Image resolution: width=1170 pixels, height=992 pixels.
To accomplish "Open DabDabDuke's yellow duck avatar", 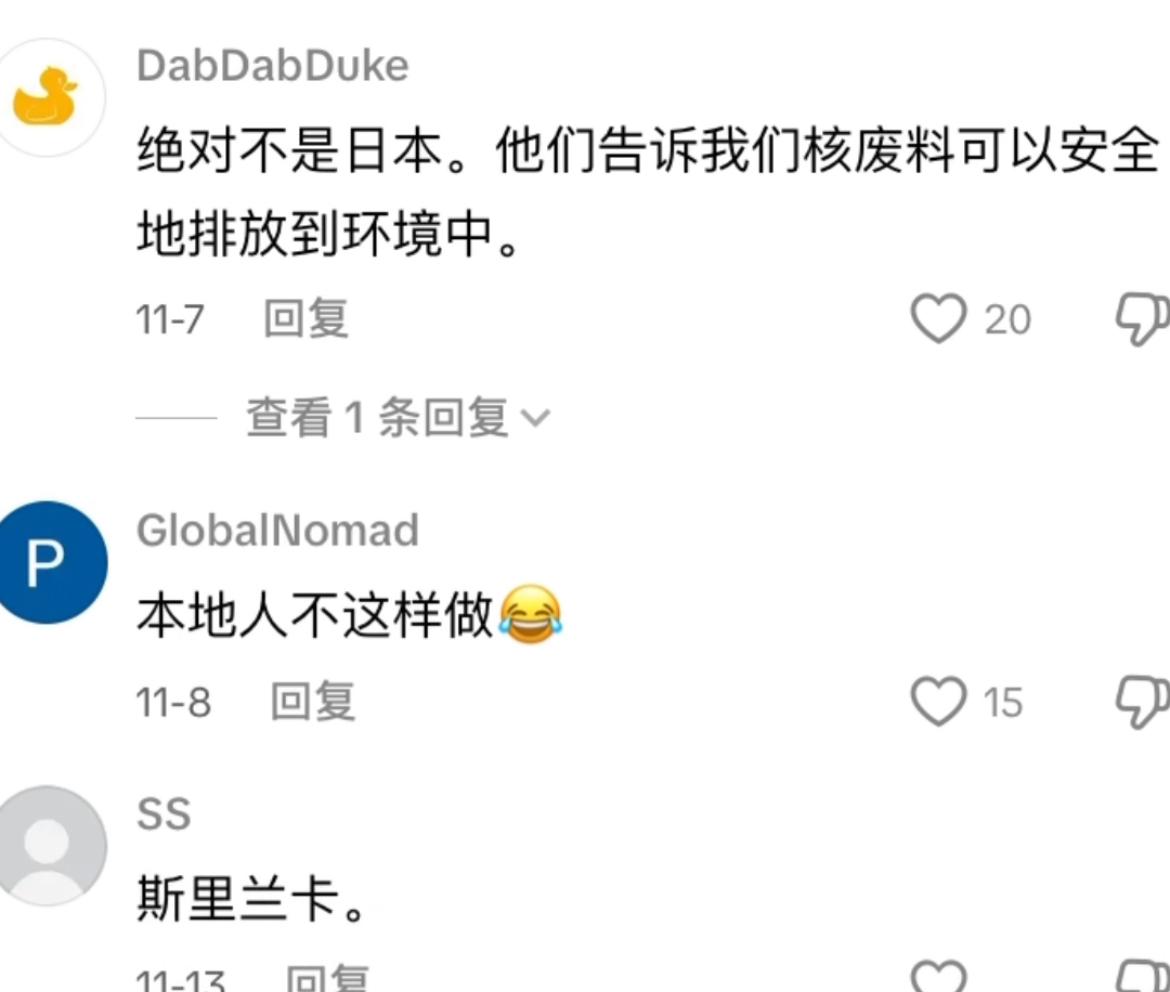I will 46,98.
